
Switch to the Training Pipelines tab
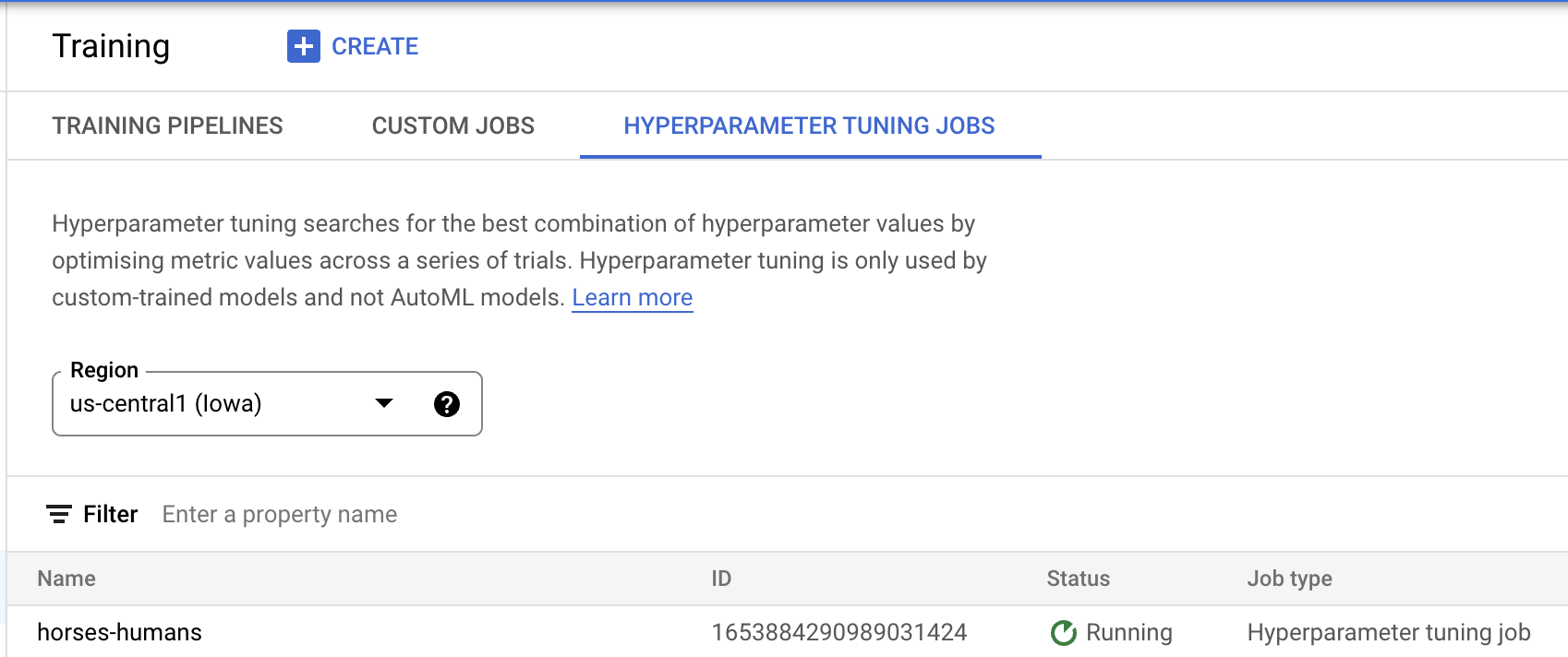(x=167, y=125)
